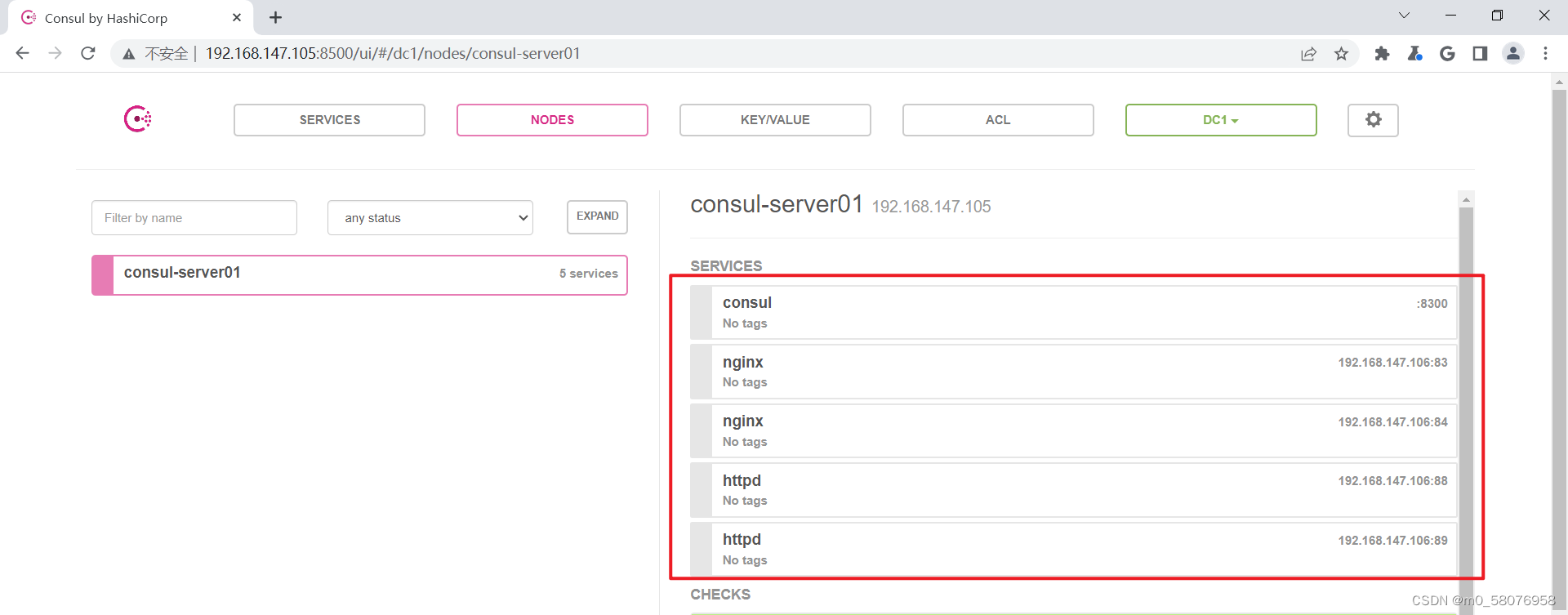1568x615 pixels.
Task: Click the CHECKS section heading
Action: pyautogui.click(x=720, y=595)
